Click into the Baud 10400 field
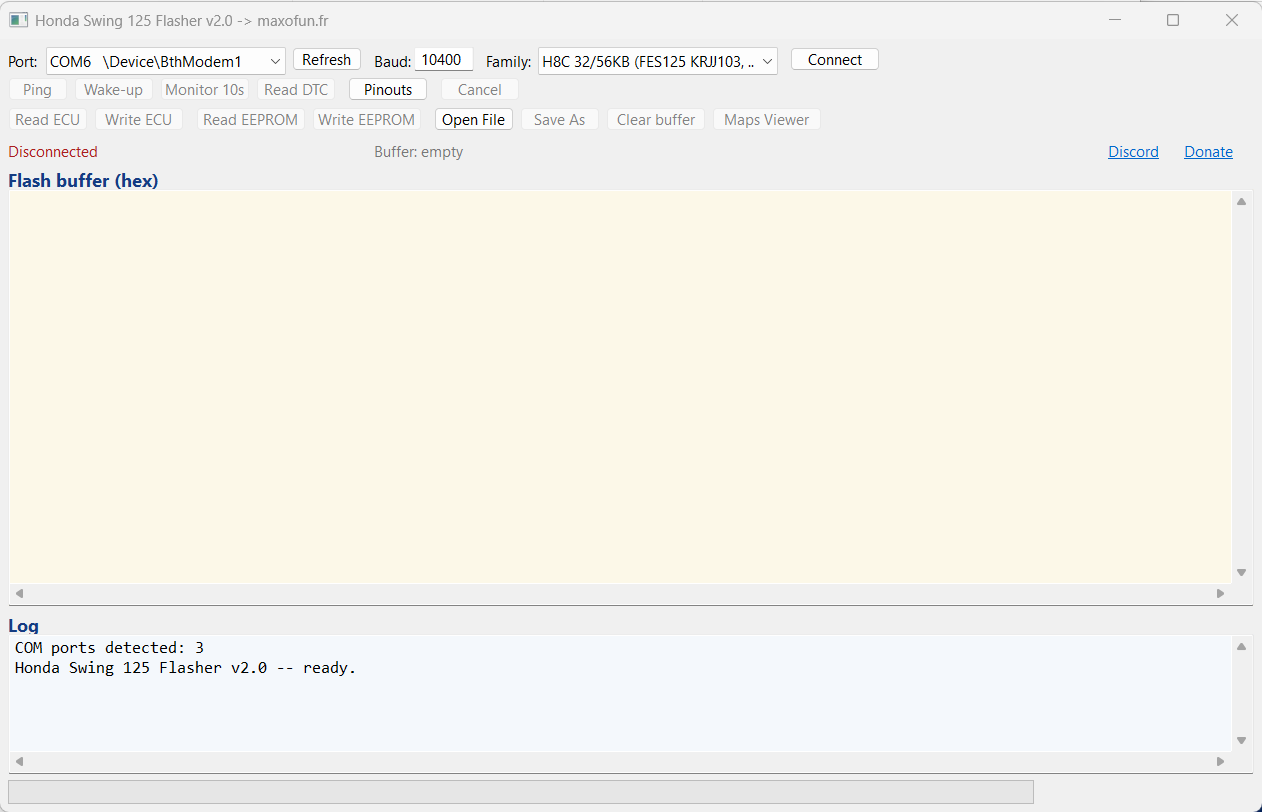 coord(444,60)
